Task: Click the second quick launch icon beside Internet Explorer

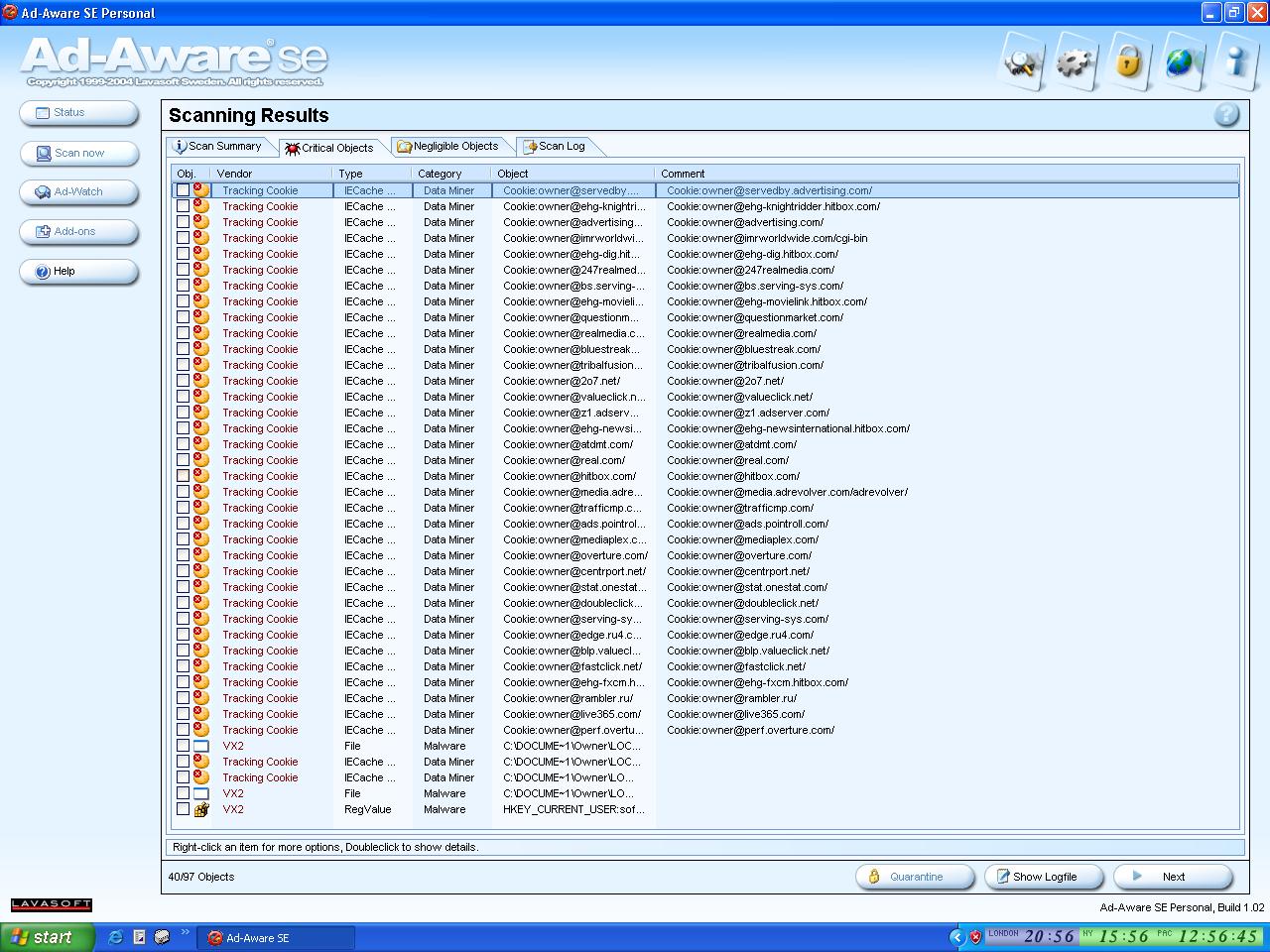Action: (139, 937)
